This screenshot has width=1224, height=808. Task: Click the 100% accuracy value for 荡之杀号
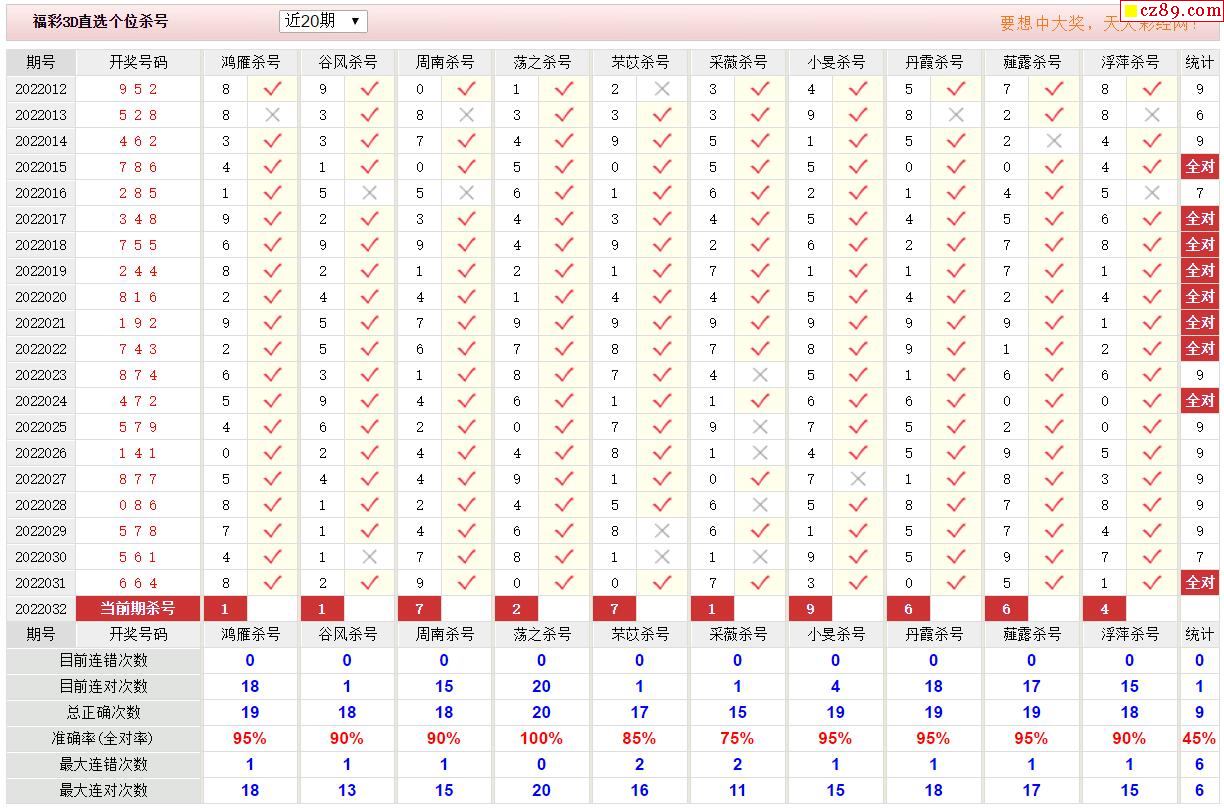click(x=541, y=738)
